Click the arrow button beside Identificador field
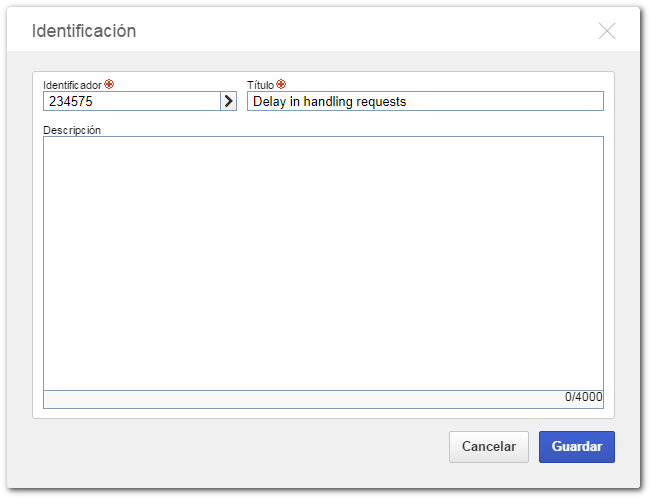Viewport: 650px width, 498px height. (x=228, y=101)
